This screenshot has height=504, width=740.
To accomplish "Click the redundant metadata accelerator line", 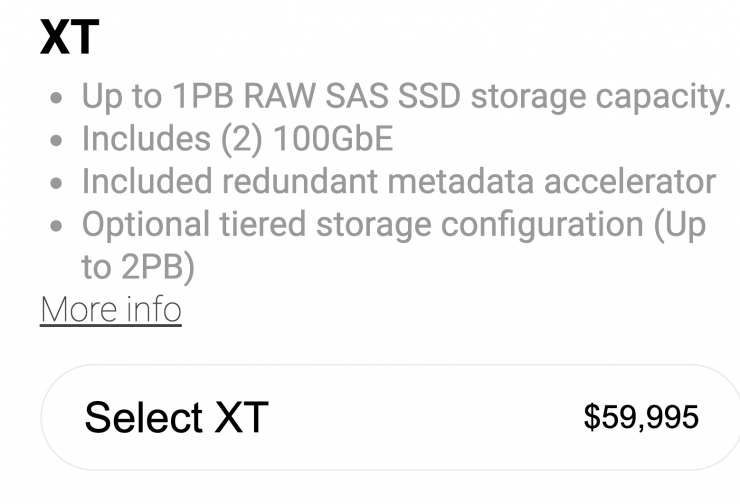I will point(398,182).
